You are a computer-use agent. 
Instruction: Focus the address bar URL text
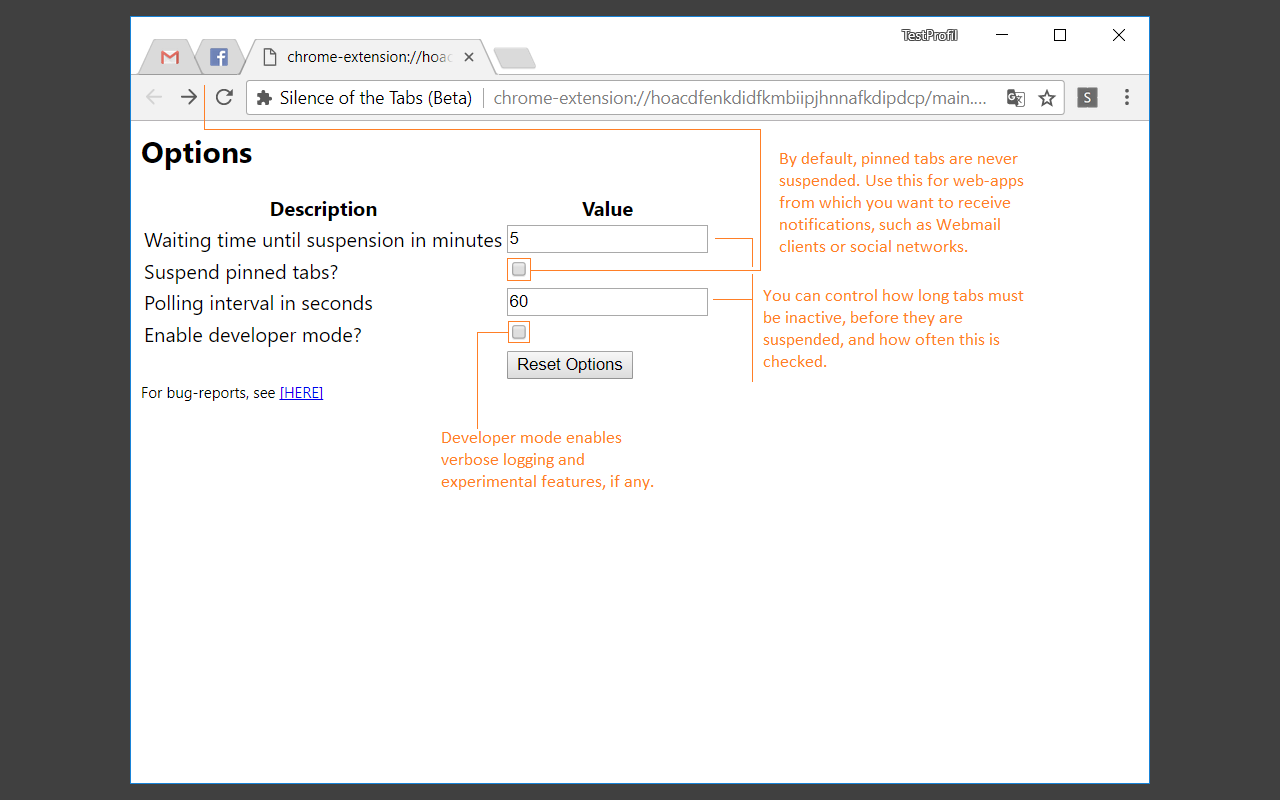pos(740,98)
